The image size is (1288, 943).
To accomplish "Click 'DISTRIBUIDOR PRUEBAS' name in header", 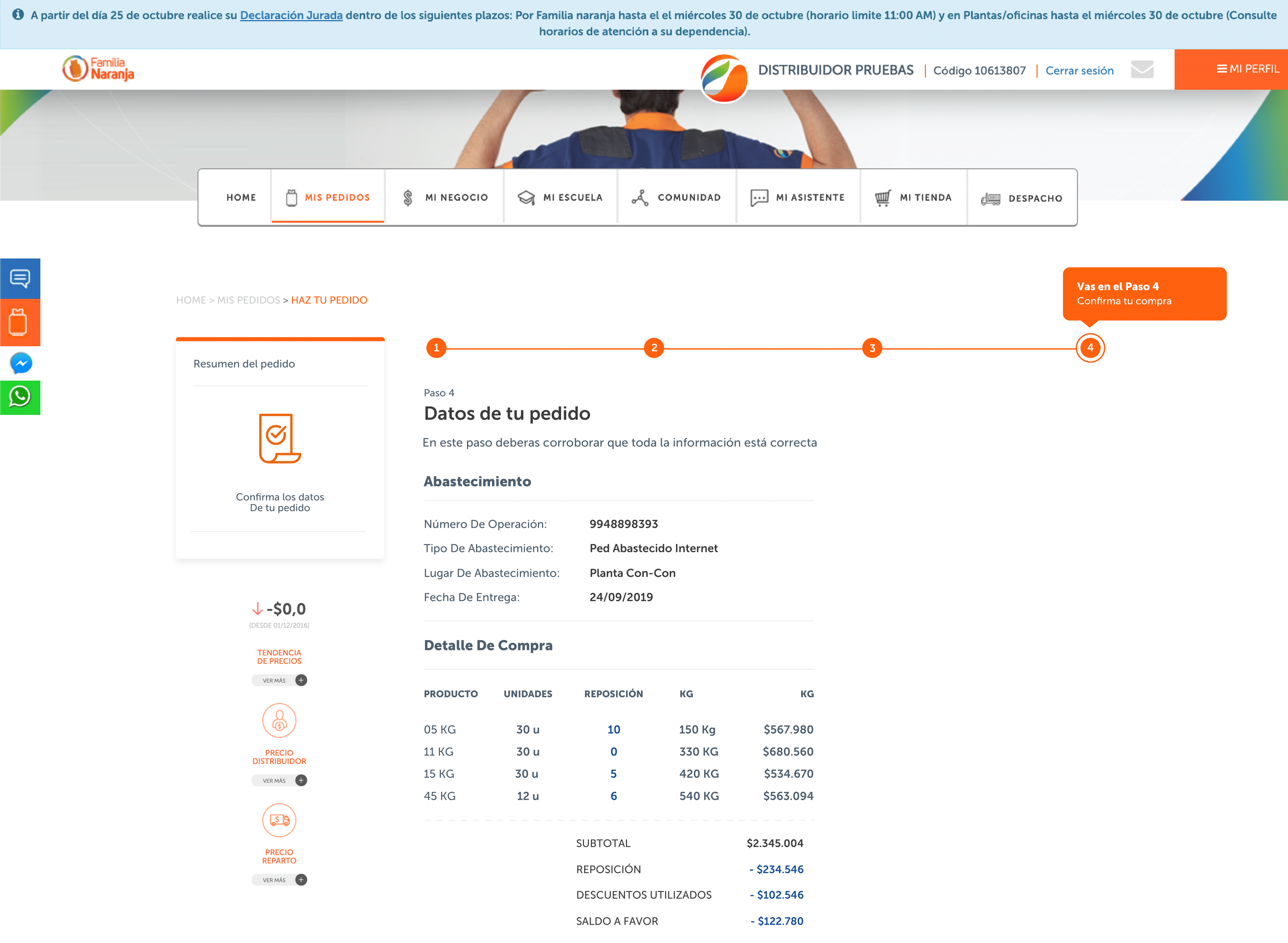I will point(835,70).
